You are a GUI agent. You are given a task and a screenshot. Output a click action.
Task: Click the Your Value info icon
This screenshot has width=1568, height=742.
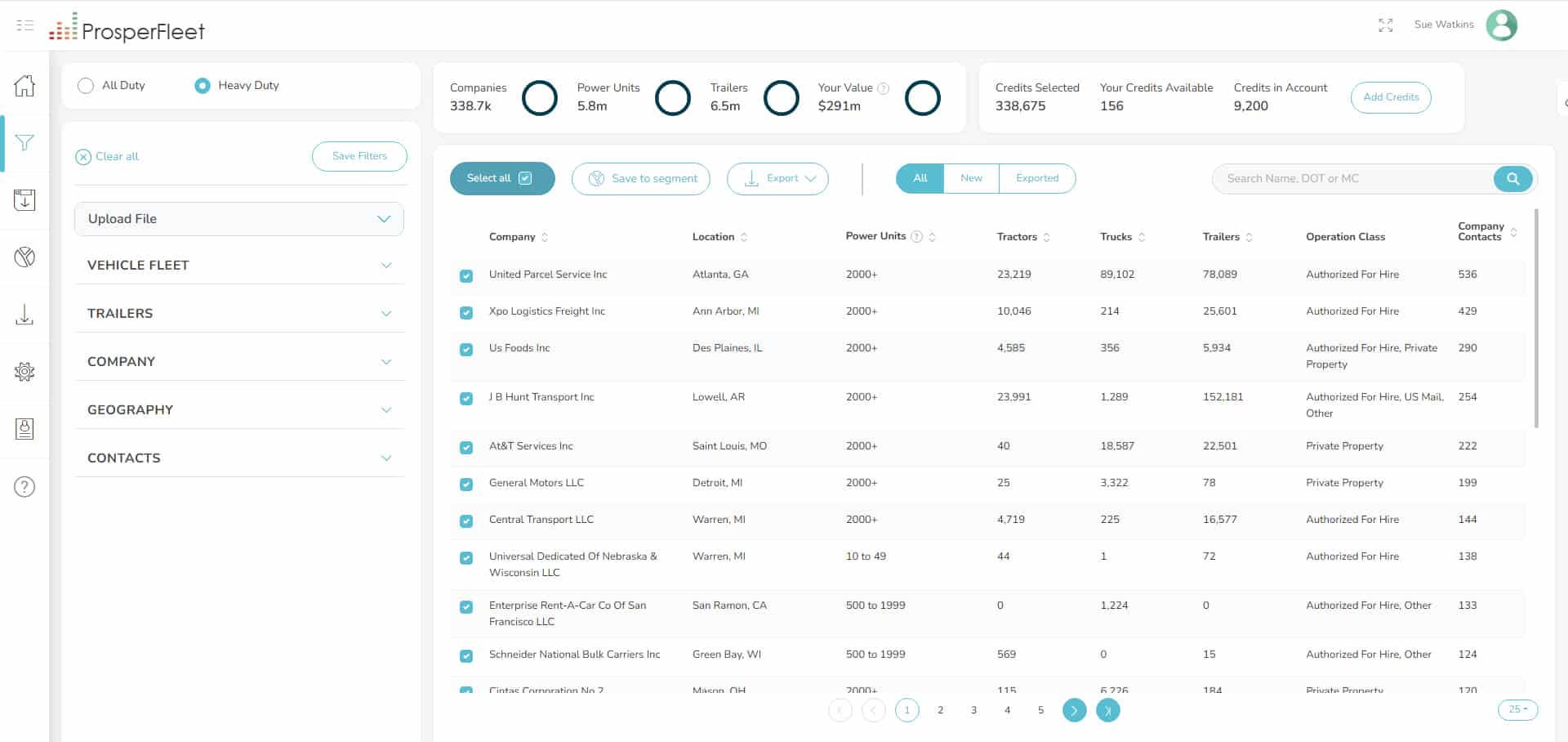pos(883,88)
